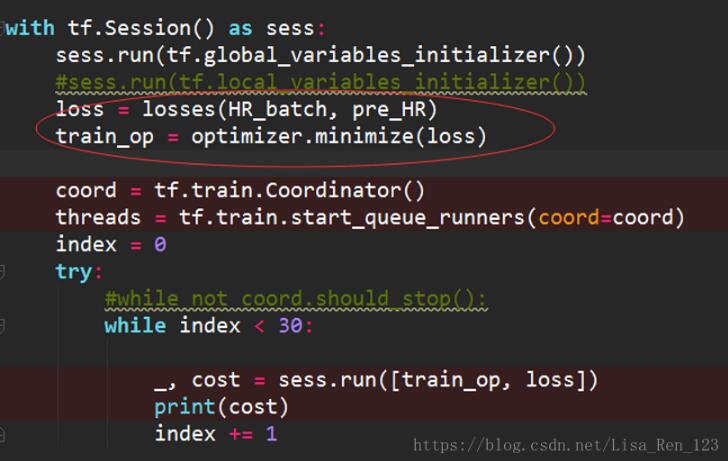
Task: Toggle fold marker on the with tf.Session line
Action: (x=4, y=27)
